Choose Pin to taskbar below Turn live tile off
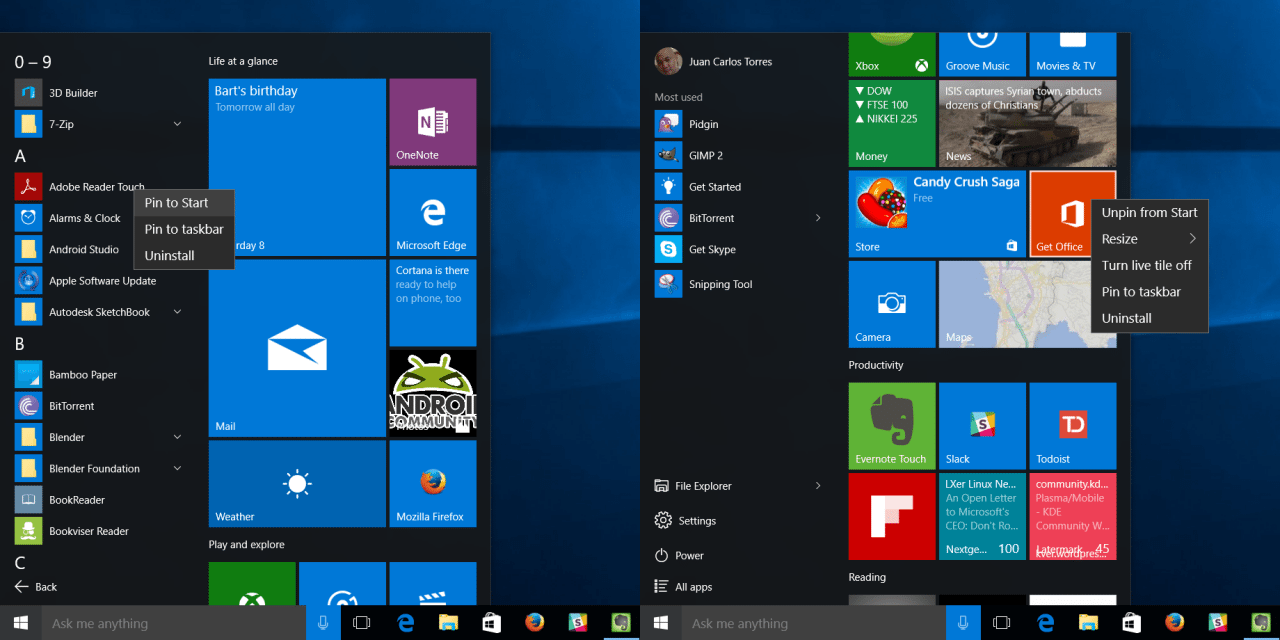 [x=1149, y=292]
